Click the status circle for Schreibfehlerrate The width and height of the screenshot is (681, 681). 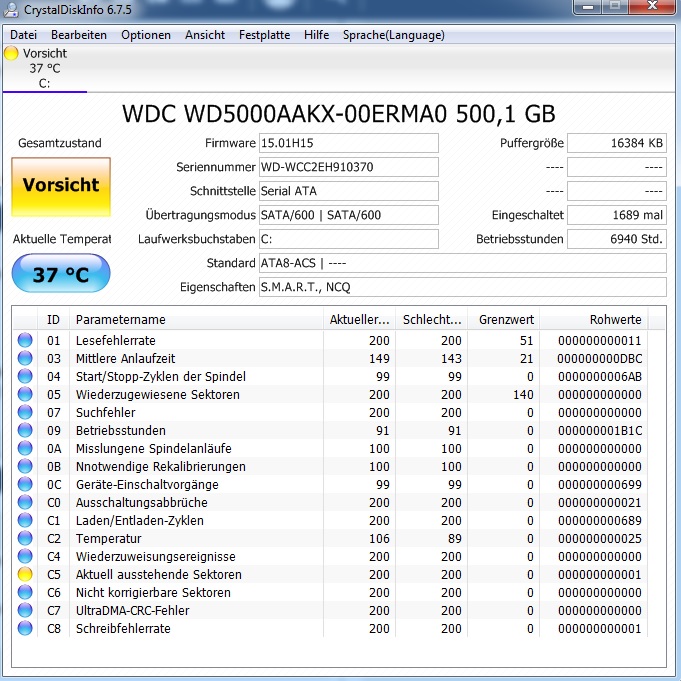click(x=25, y=628)
